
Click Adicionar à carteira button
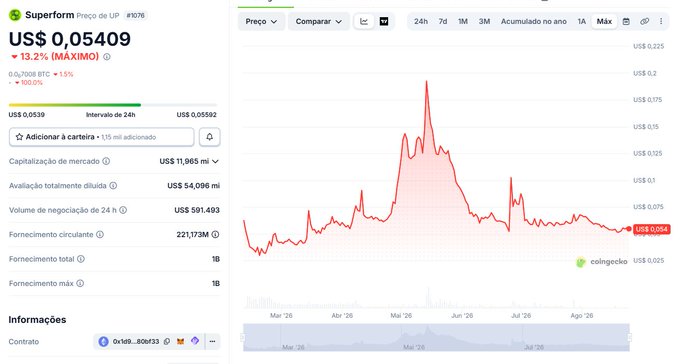pos(101,137)
